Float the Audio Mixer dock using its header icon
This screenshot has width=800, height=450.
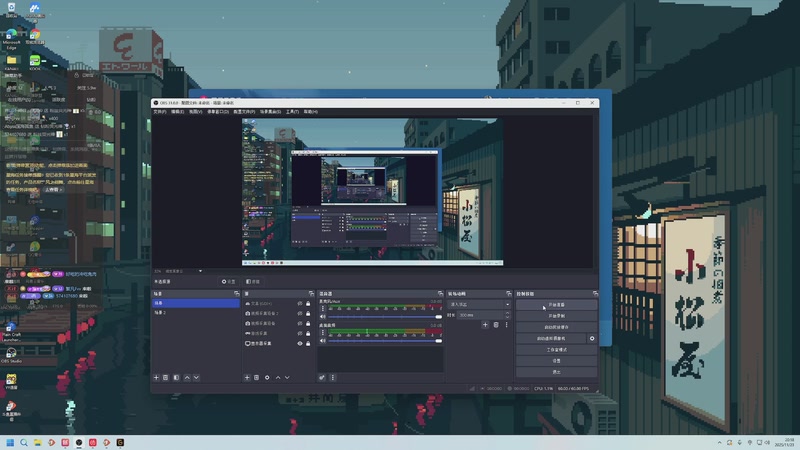pos(440,294)
